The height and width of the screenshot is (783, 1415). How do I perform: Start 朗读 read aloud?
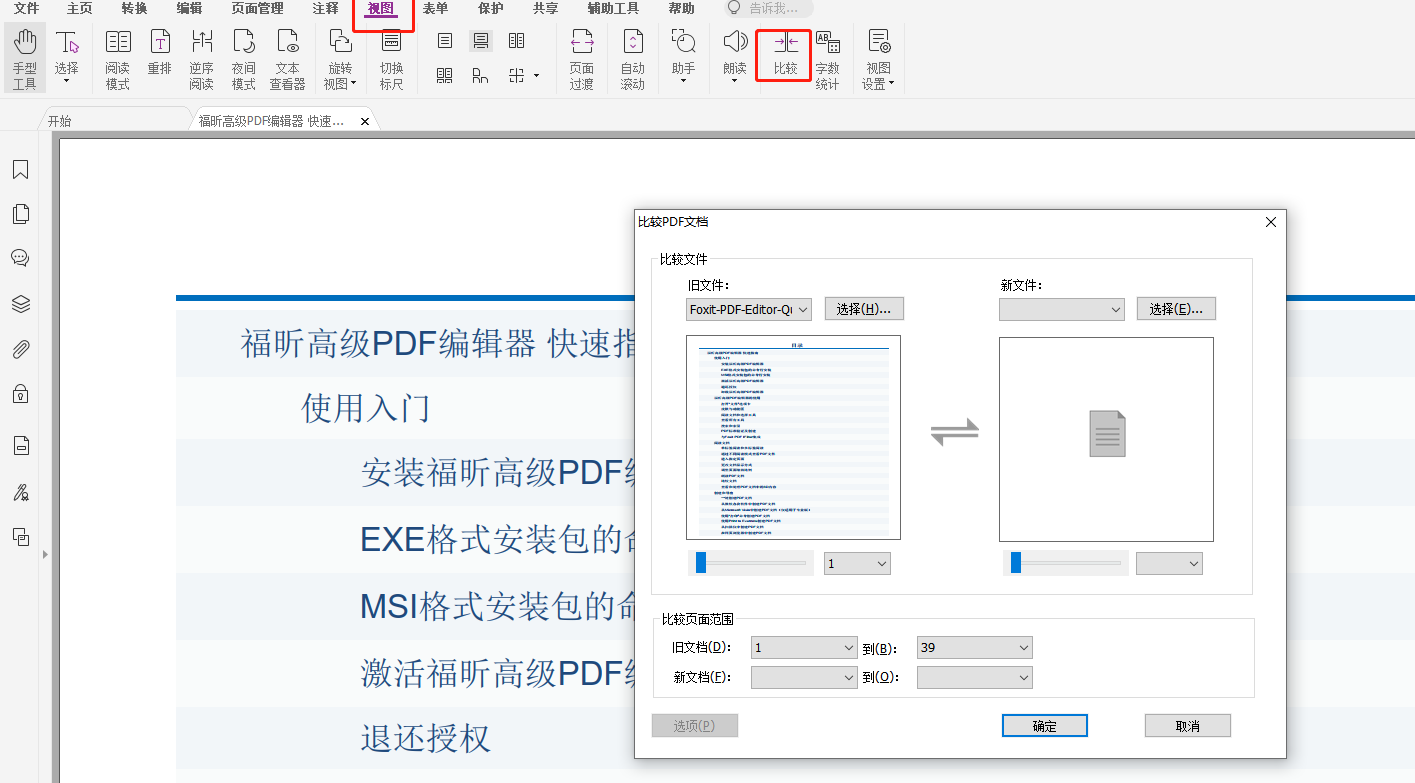[x=734, y=57]
